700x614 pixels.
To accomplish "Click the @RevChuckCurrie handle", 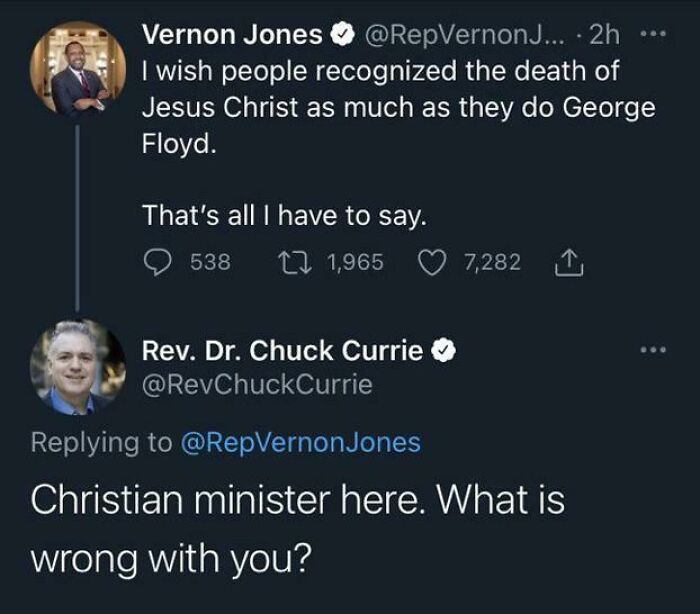I will tap(257, 384).
